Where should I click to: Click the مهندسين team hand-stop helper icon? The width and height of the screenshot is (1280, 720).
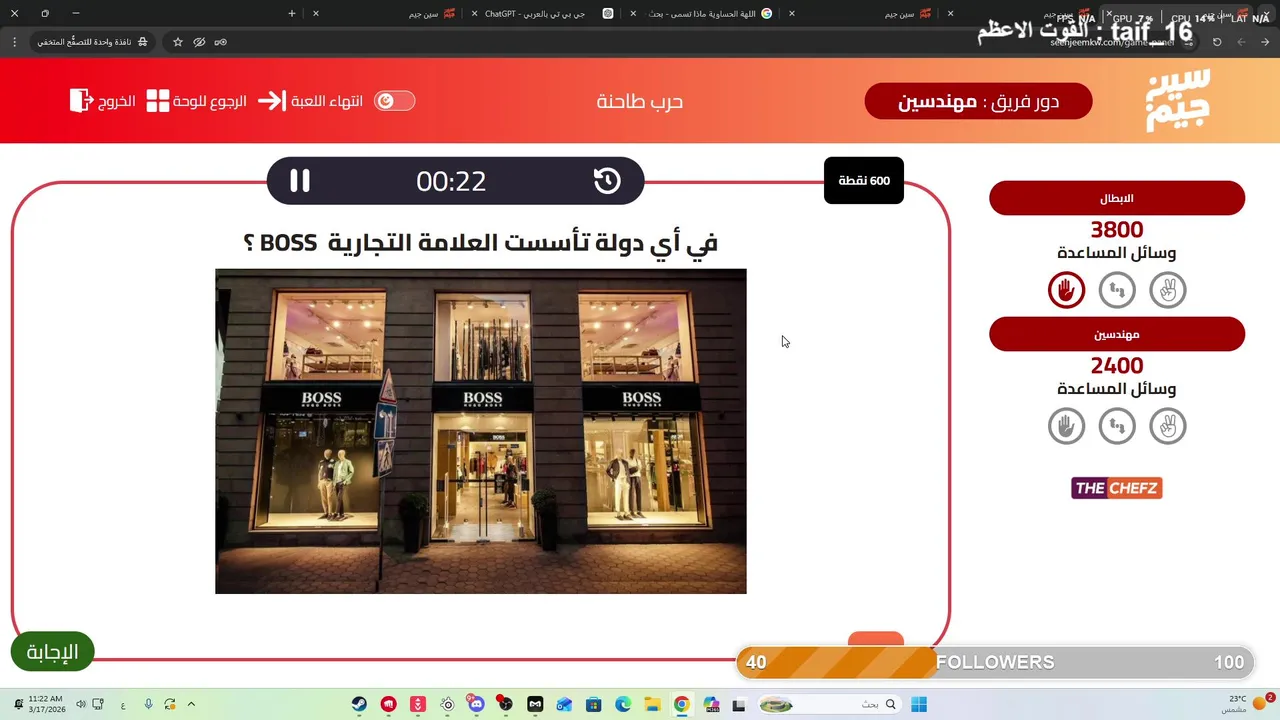click(x=1066, y=426)
